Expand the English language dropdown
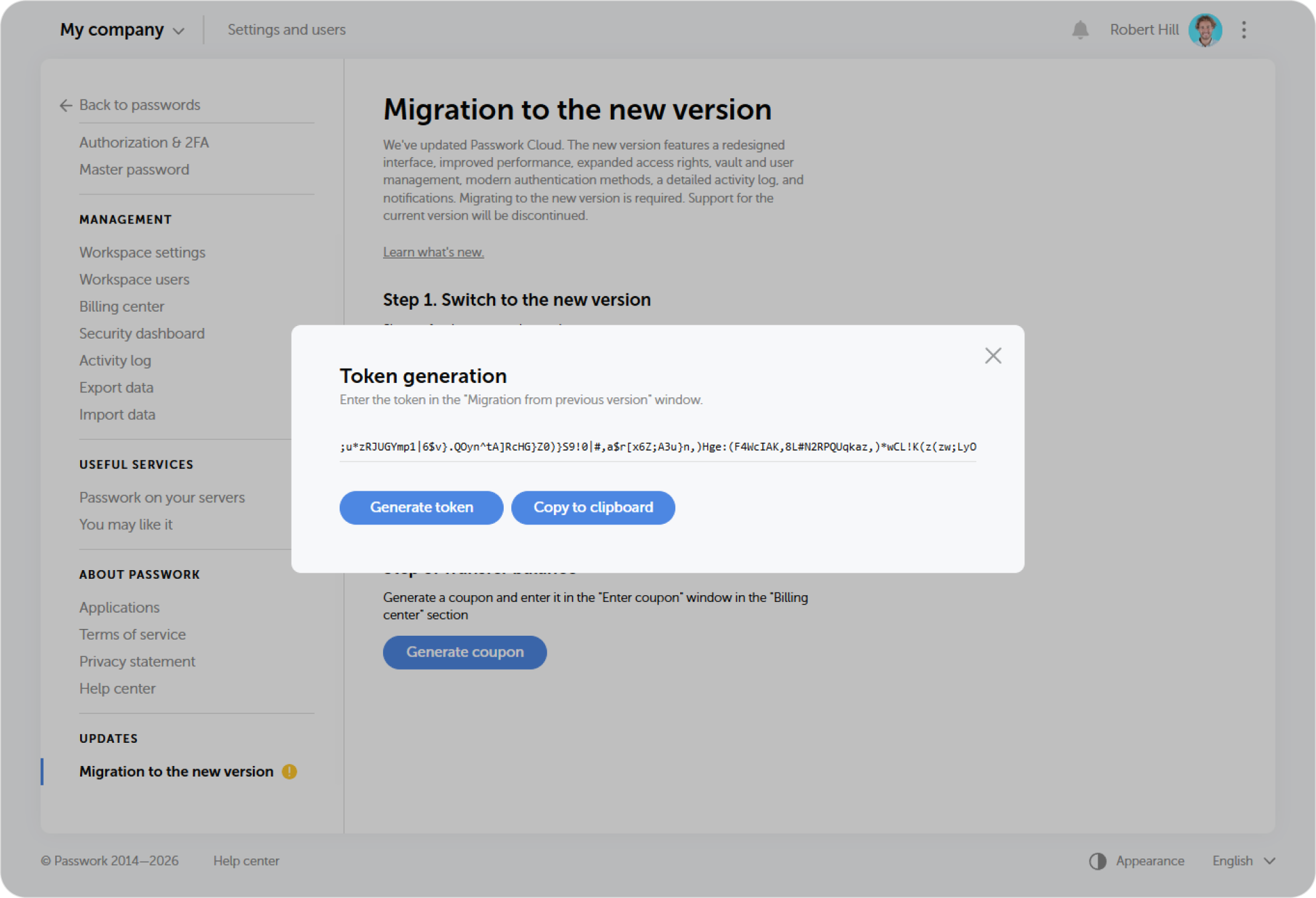 tap(1243, 860)
